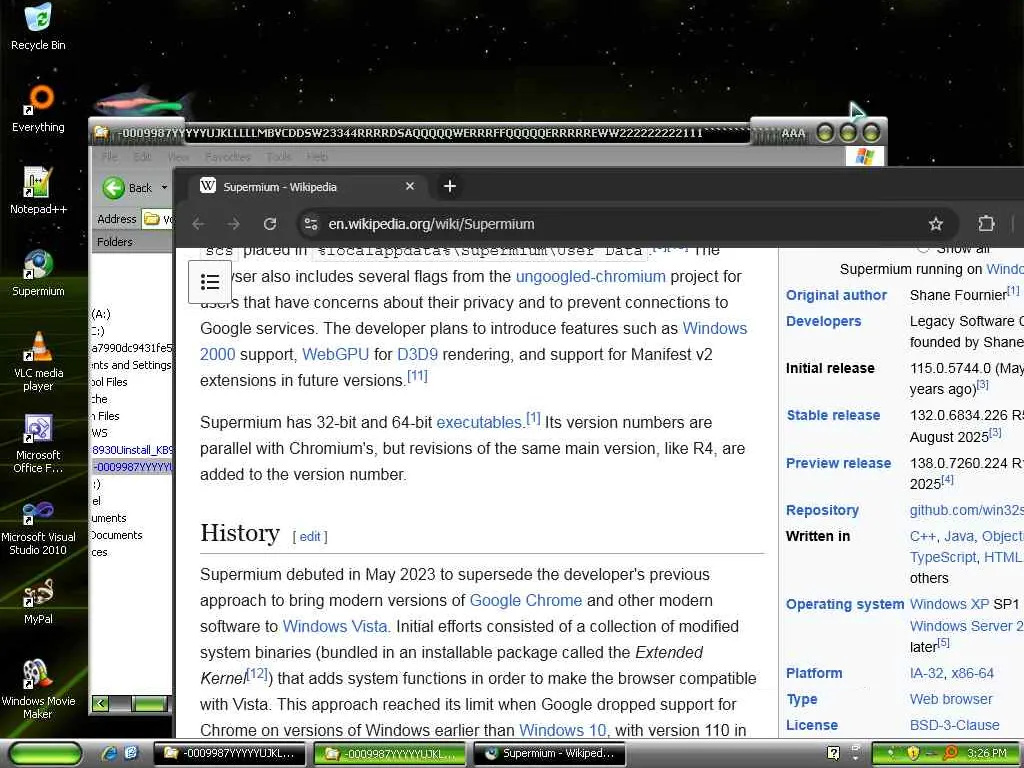Open the Repository infobox label link
This screenshot has height=768, width=1024.
tap(822, 510)
